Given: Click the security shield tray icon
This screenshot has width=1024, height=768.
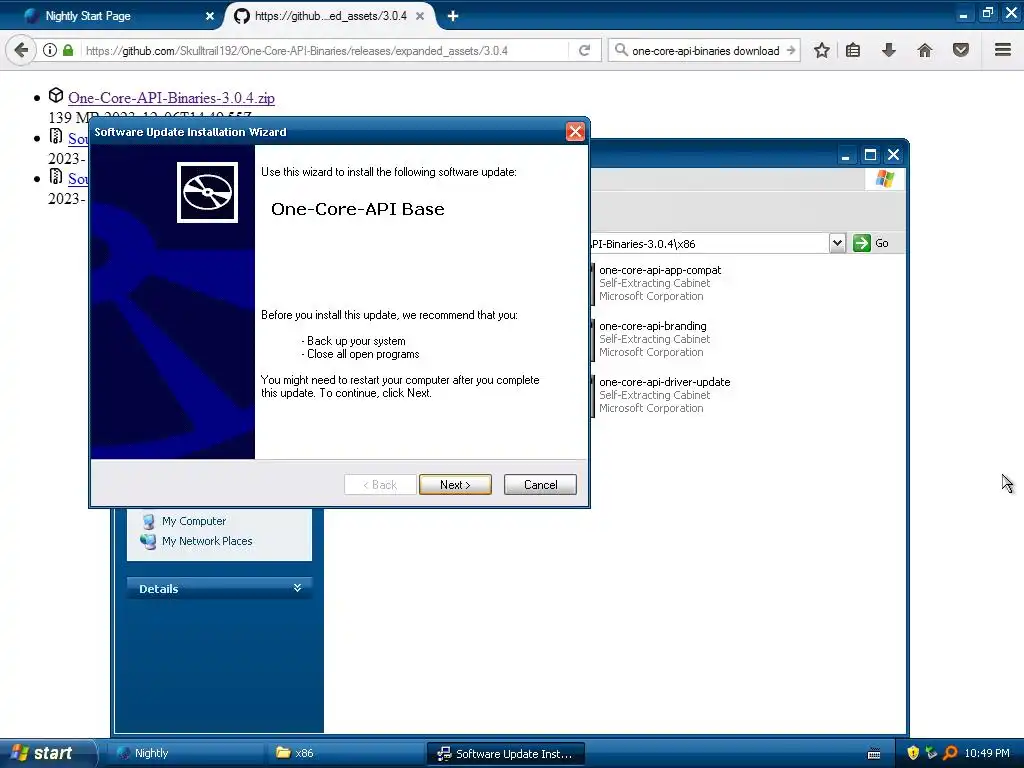Looking at the screenshot, I should (913, 753).
